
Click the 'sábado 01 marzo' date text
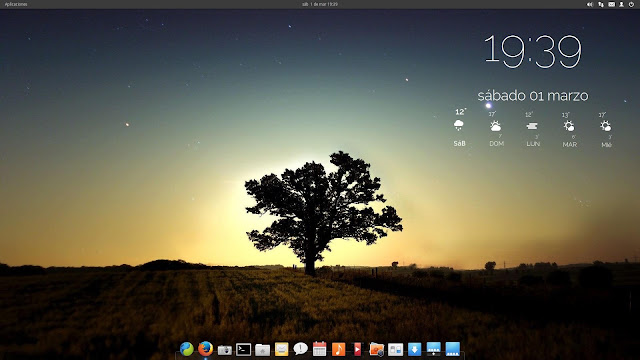tap(533, 96)
